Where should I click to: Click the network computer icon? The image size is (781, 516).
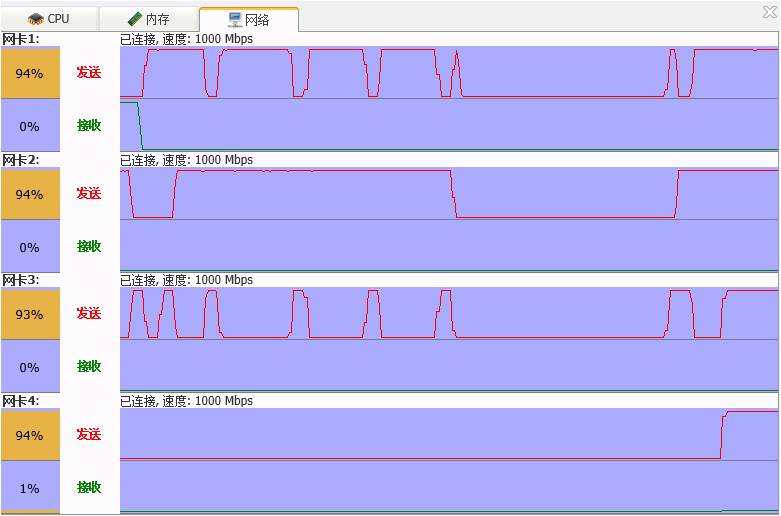235,19
